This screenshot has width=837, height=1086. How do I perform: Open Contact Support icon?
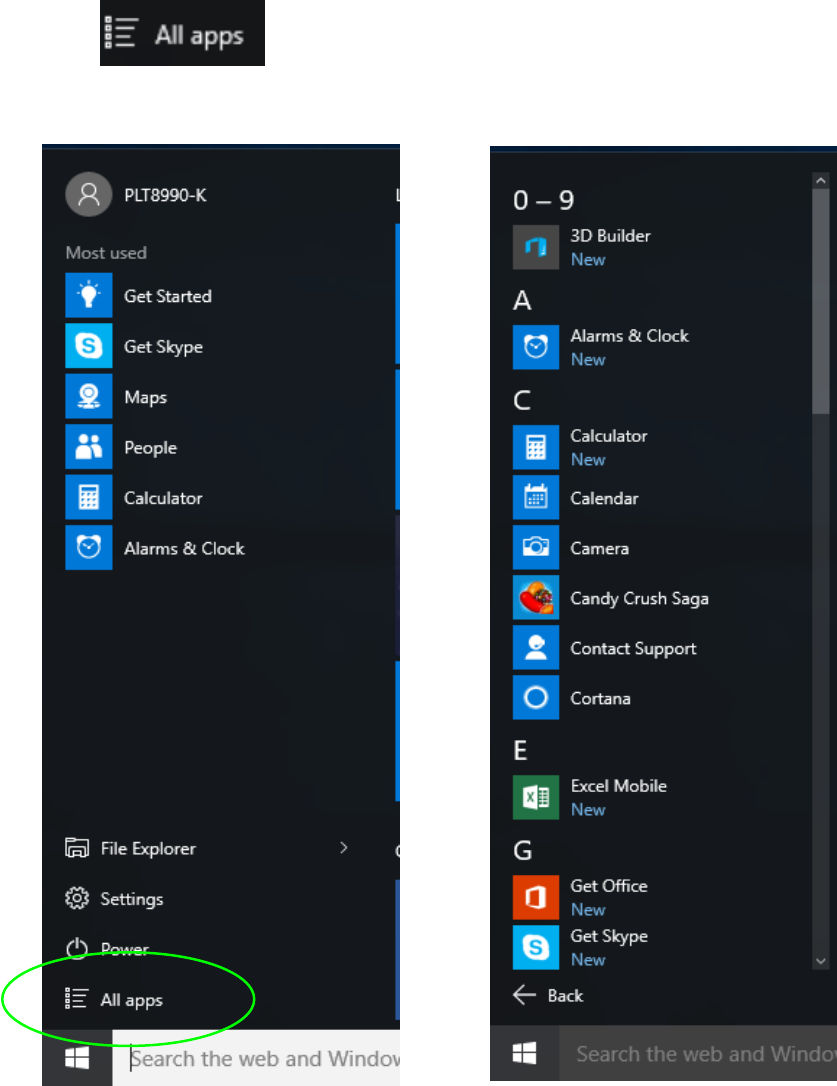pos(536,648)
